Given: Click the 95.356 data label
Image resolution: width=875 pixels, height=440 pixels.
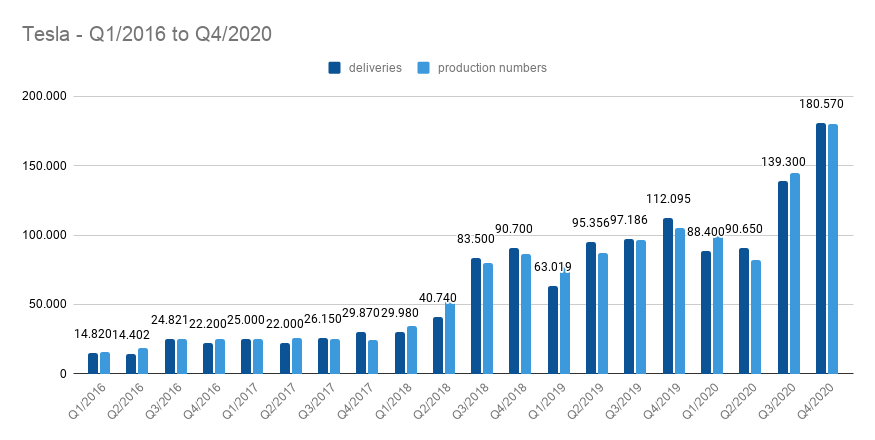Looking at the screenshot, I should tap(590, 223).
